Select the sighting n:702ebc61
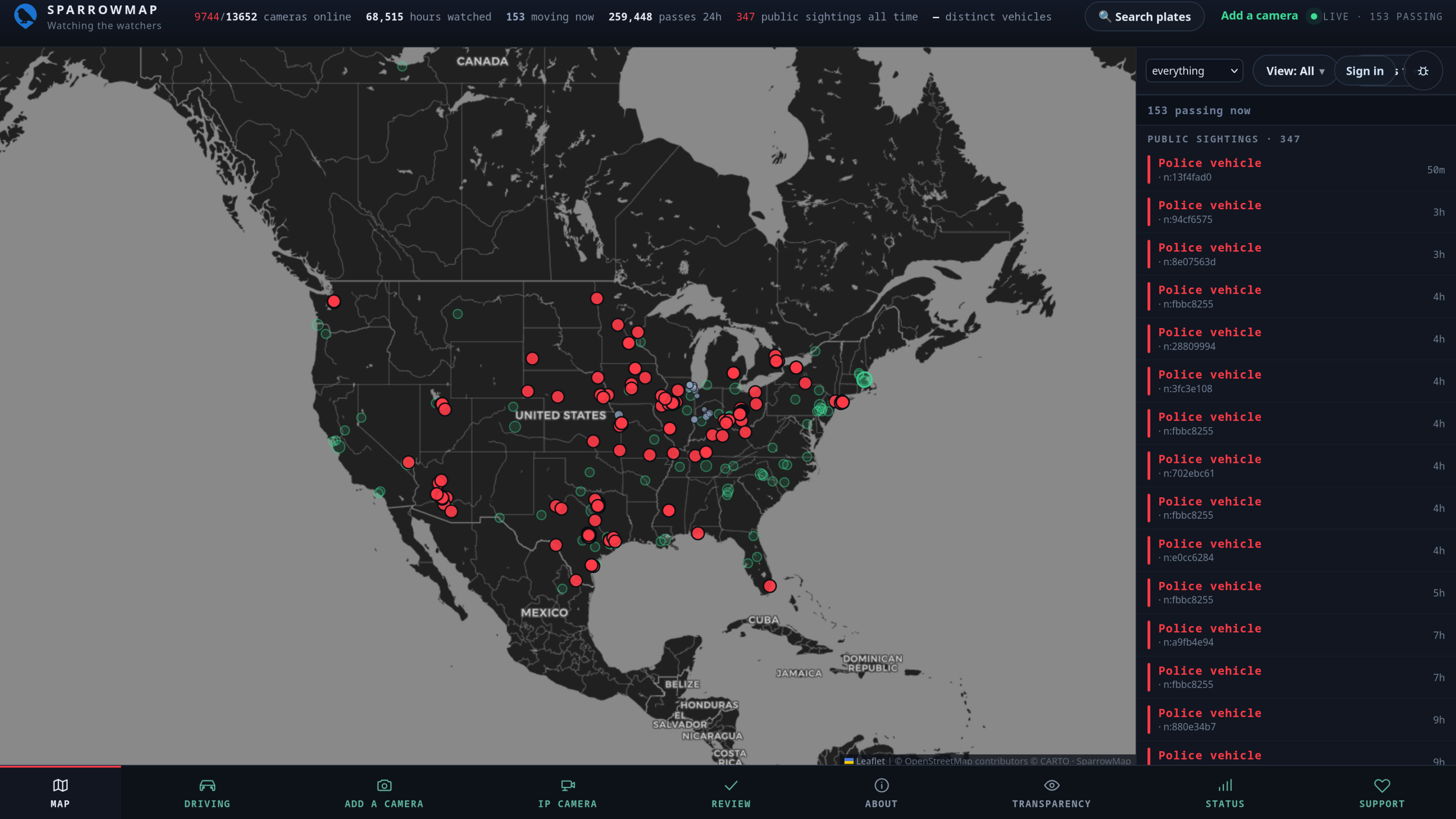1456x819 pixels. [x=1296, y=466]
